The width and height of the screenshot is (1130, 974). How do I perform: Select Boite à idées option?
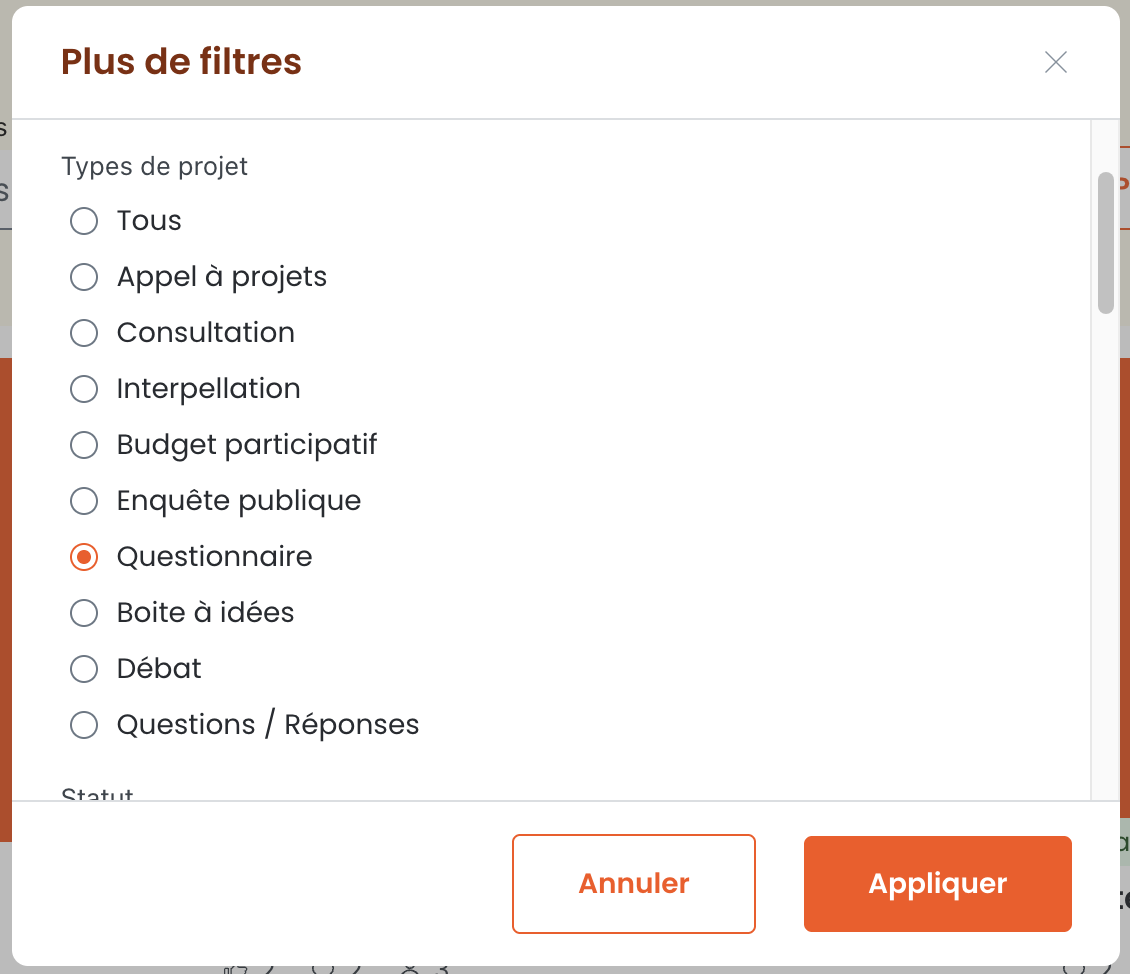click(x=84, y=613)
